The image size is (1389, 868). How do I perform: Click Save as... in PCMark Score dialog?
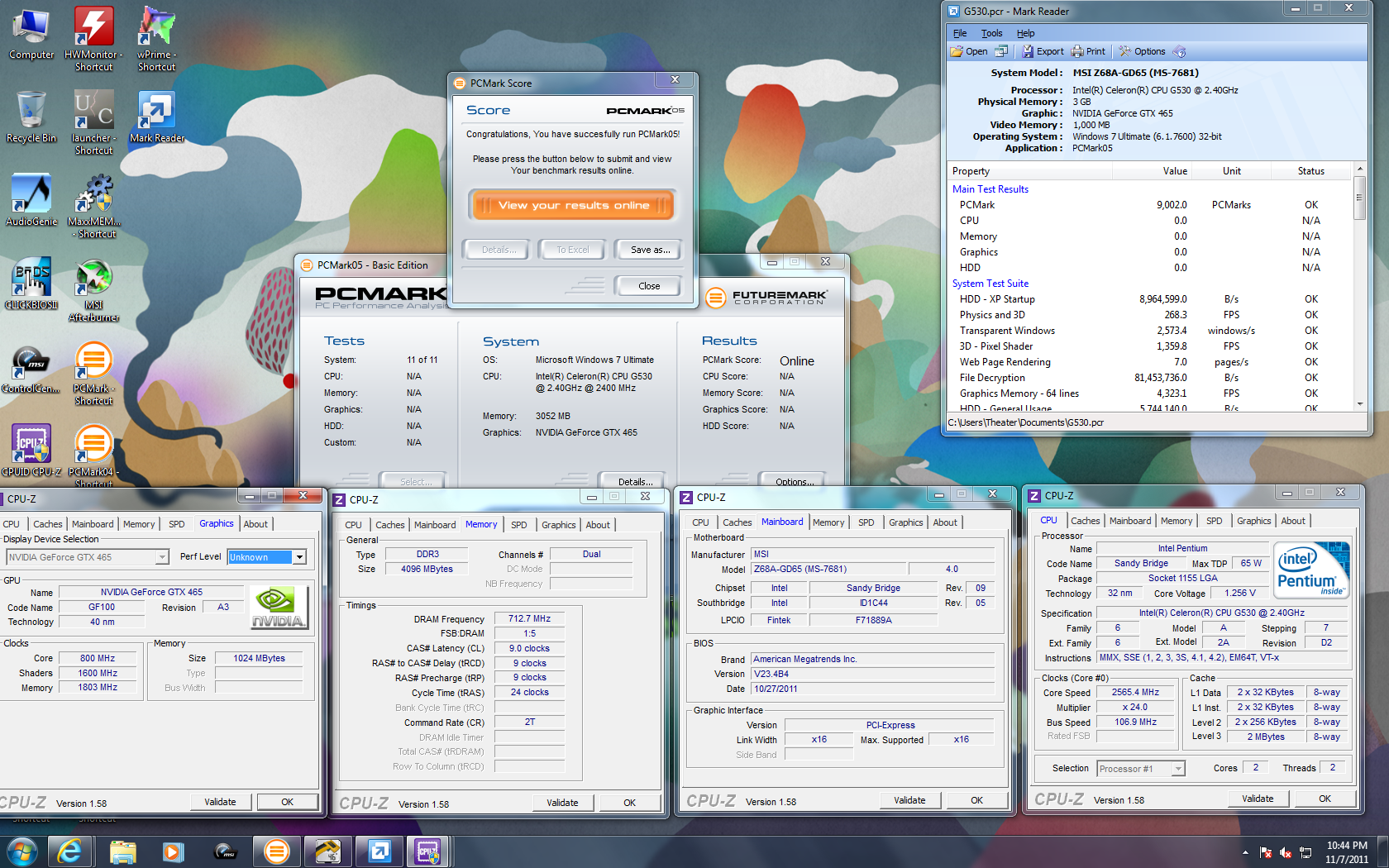650,250
